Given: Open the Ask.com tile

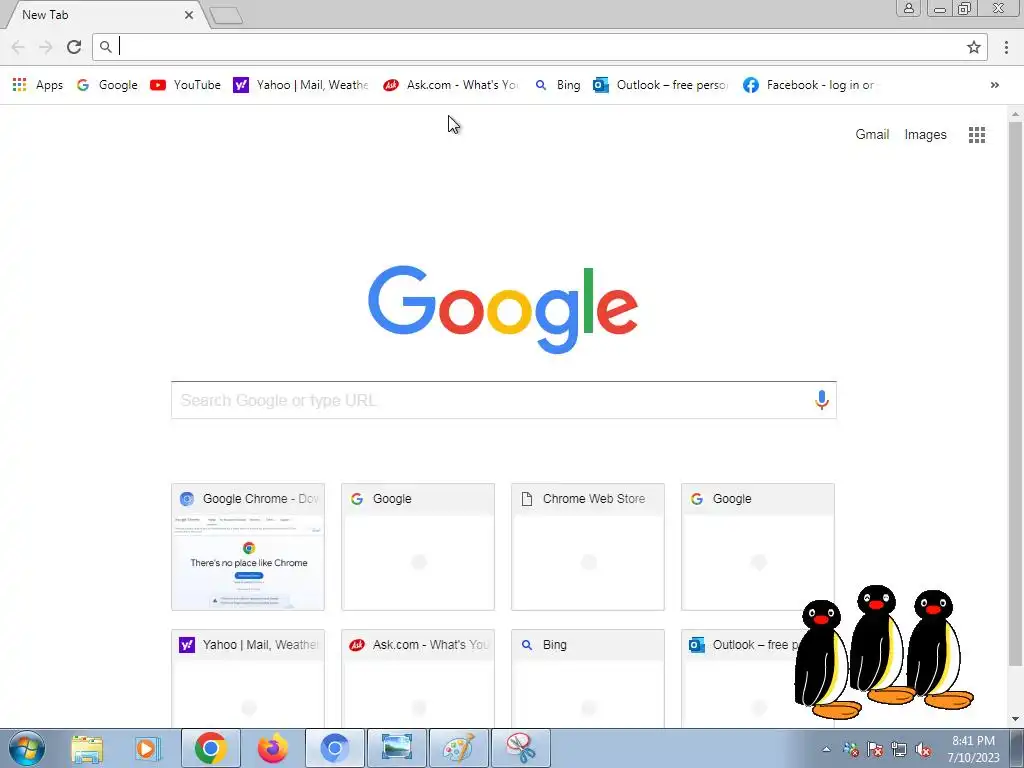Looking at the screenshot, I should click(x=418, y=679).
